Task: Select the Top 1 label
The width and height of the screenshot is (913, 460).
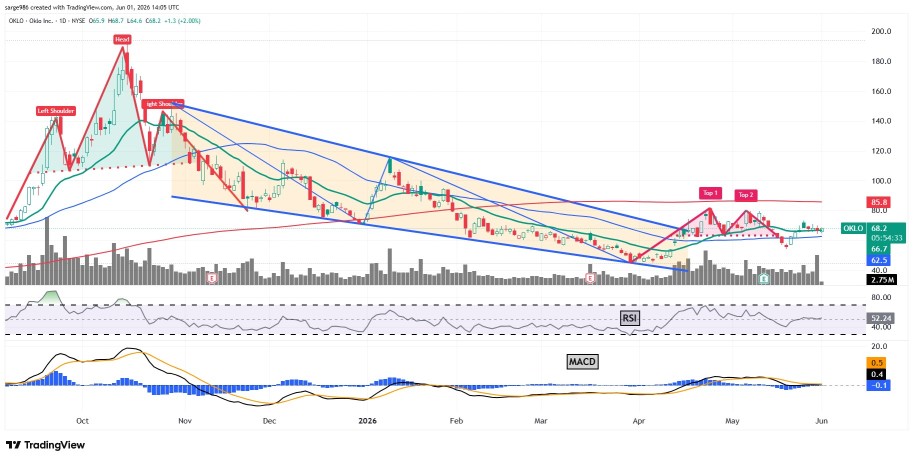Action: [x=710, y=193]
